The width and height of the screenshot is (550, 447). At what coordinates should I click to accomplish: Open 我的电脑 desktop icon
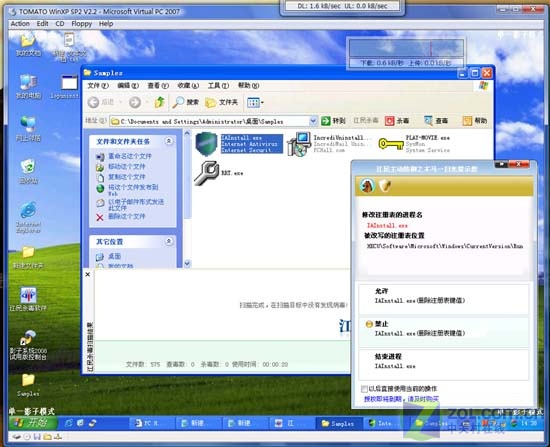point(28,87)
